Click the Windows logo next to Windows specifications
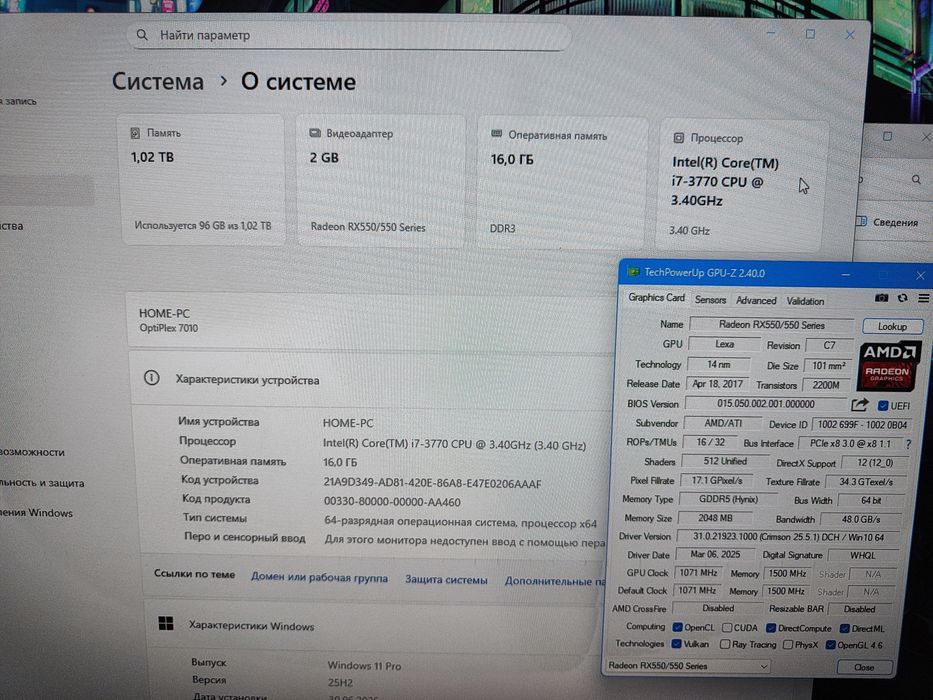Image resolution: width=933 pixels, height=700 pixels. coord(166,624)
